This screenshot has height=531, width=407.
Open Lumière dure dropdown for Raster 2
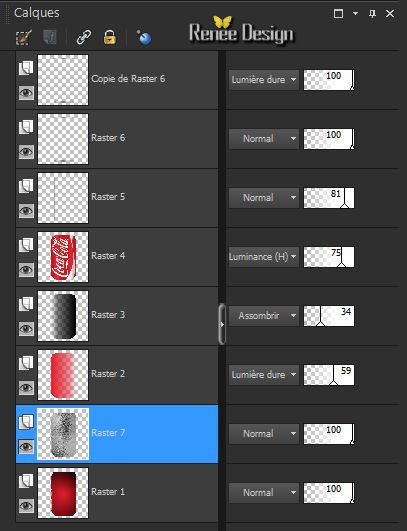(x=263, y=375)
